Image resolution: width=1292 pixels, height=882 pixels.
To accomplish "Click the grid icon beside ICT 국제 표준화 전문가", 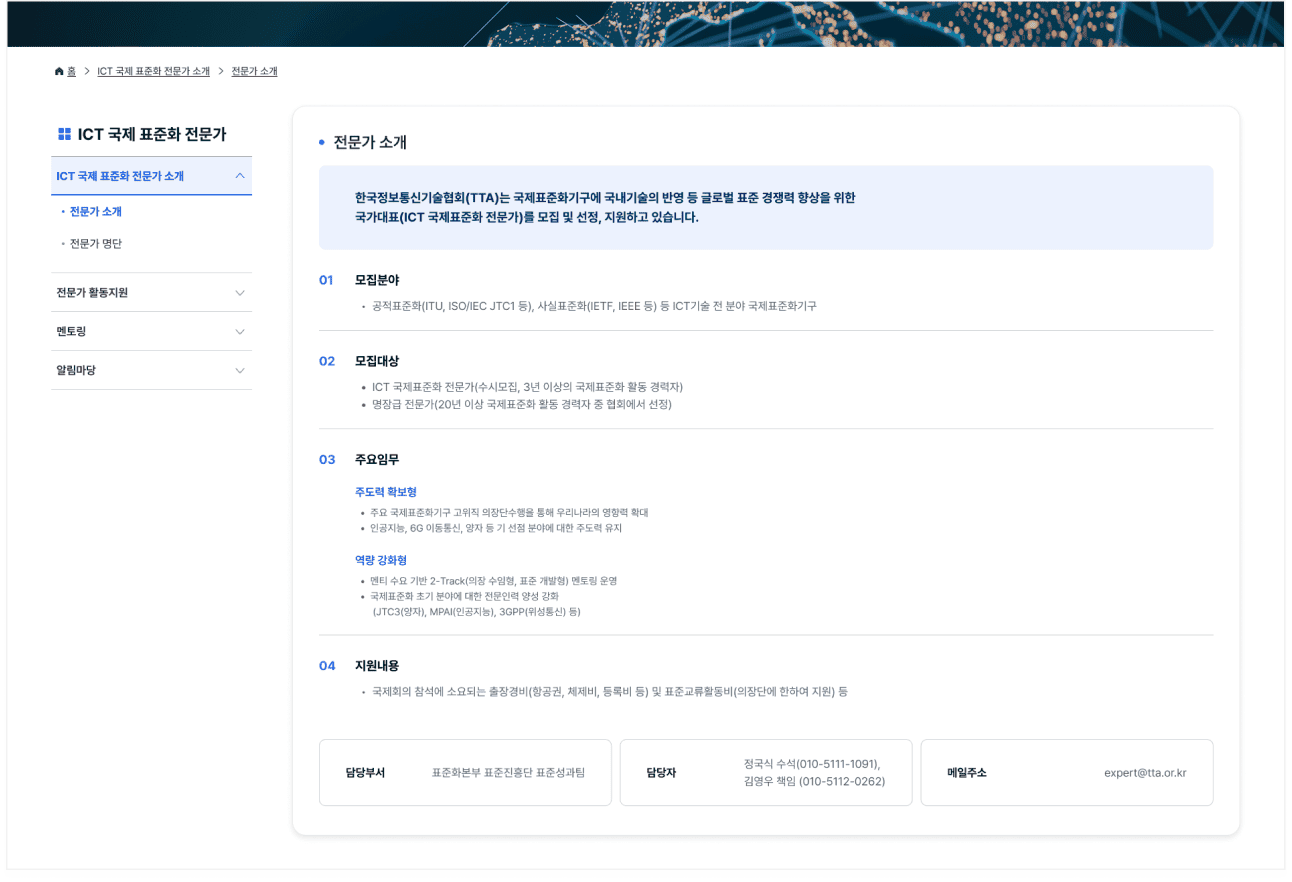I will (x=64, y=134).
